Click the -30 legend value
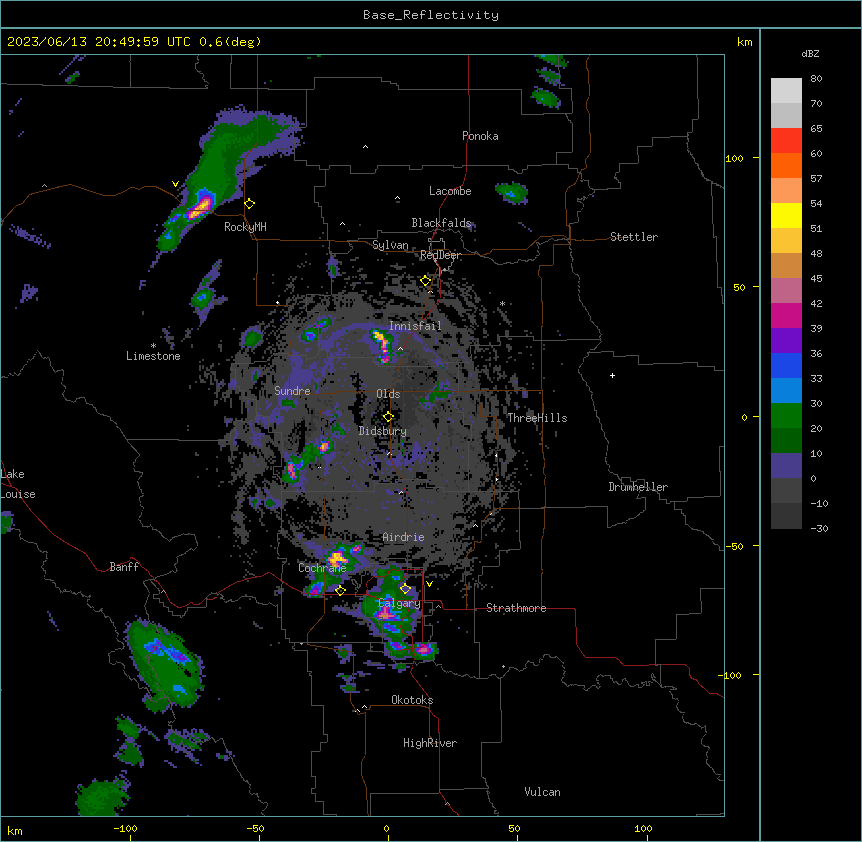Screen dimensions: 862x842 point(819,528)
